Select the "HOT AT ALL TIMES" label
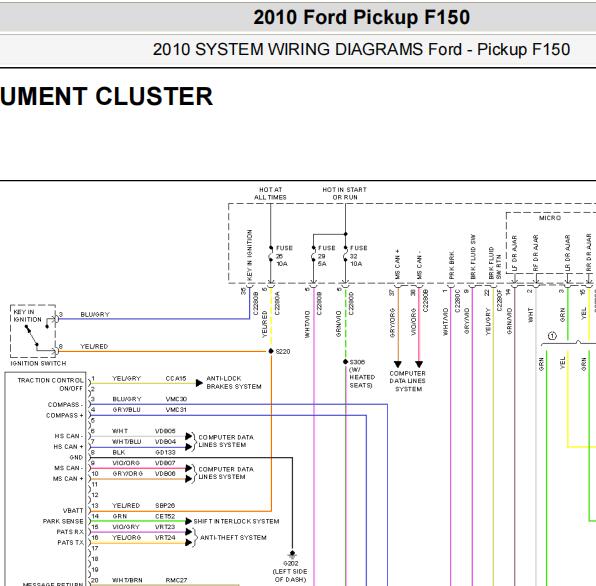This screenshot has width=596, height=586. point(270,193)
